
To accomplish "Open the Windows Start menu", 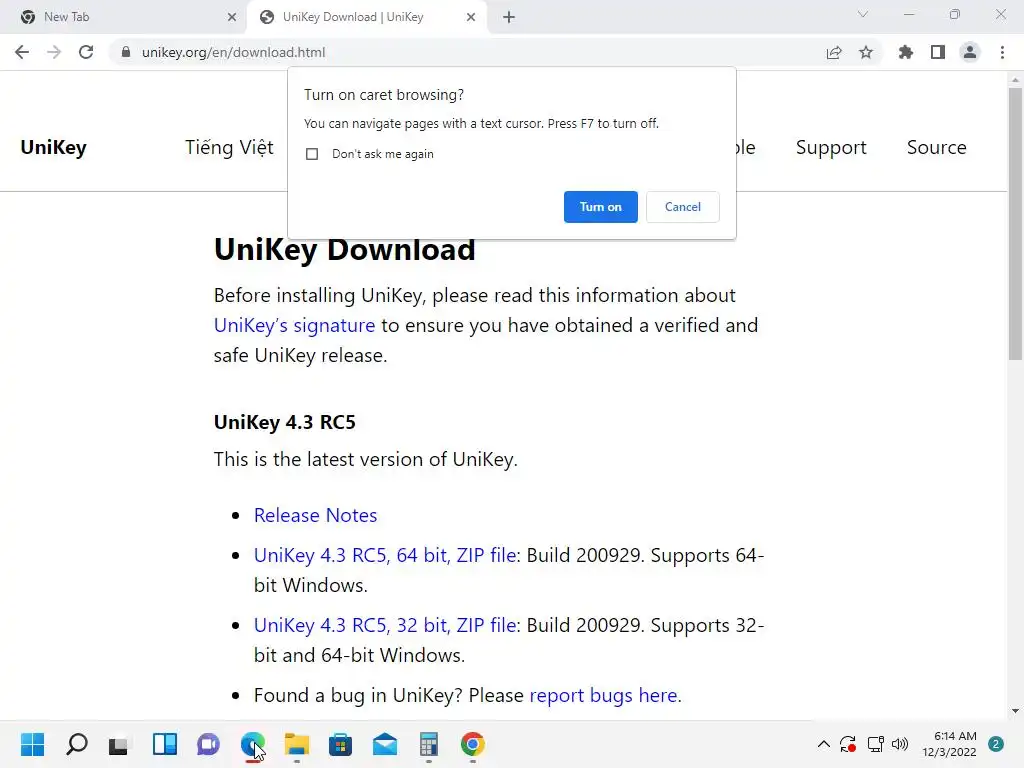I will (x=32, y=744).
